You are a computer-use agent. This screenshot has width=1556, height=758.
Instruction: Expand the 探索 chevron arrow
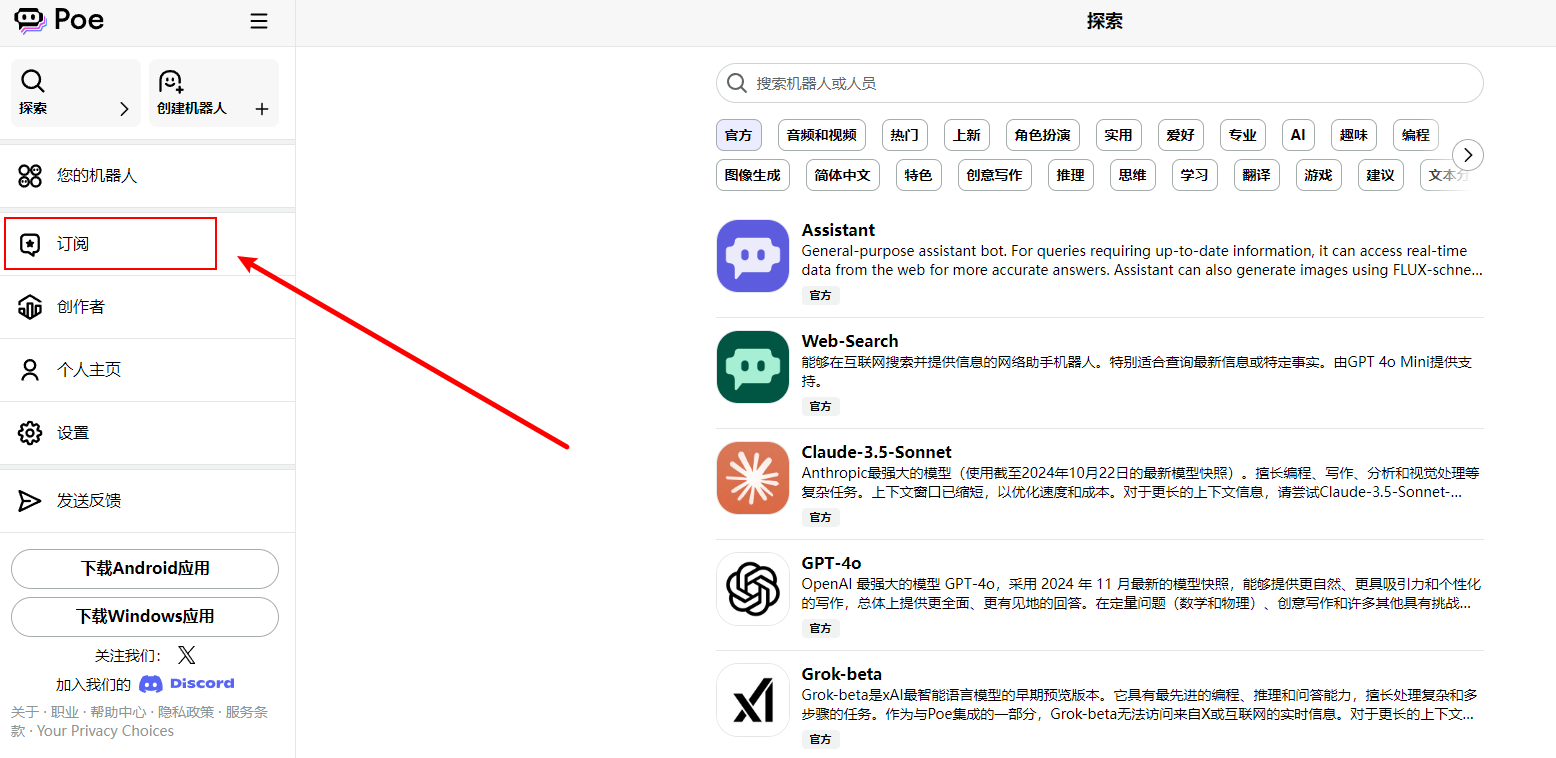[124, 109]
